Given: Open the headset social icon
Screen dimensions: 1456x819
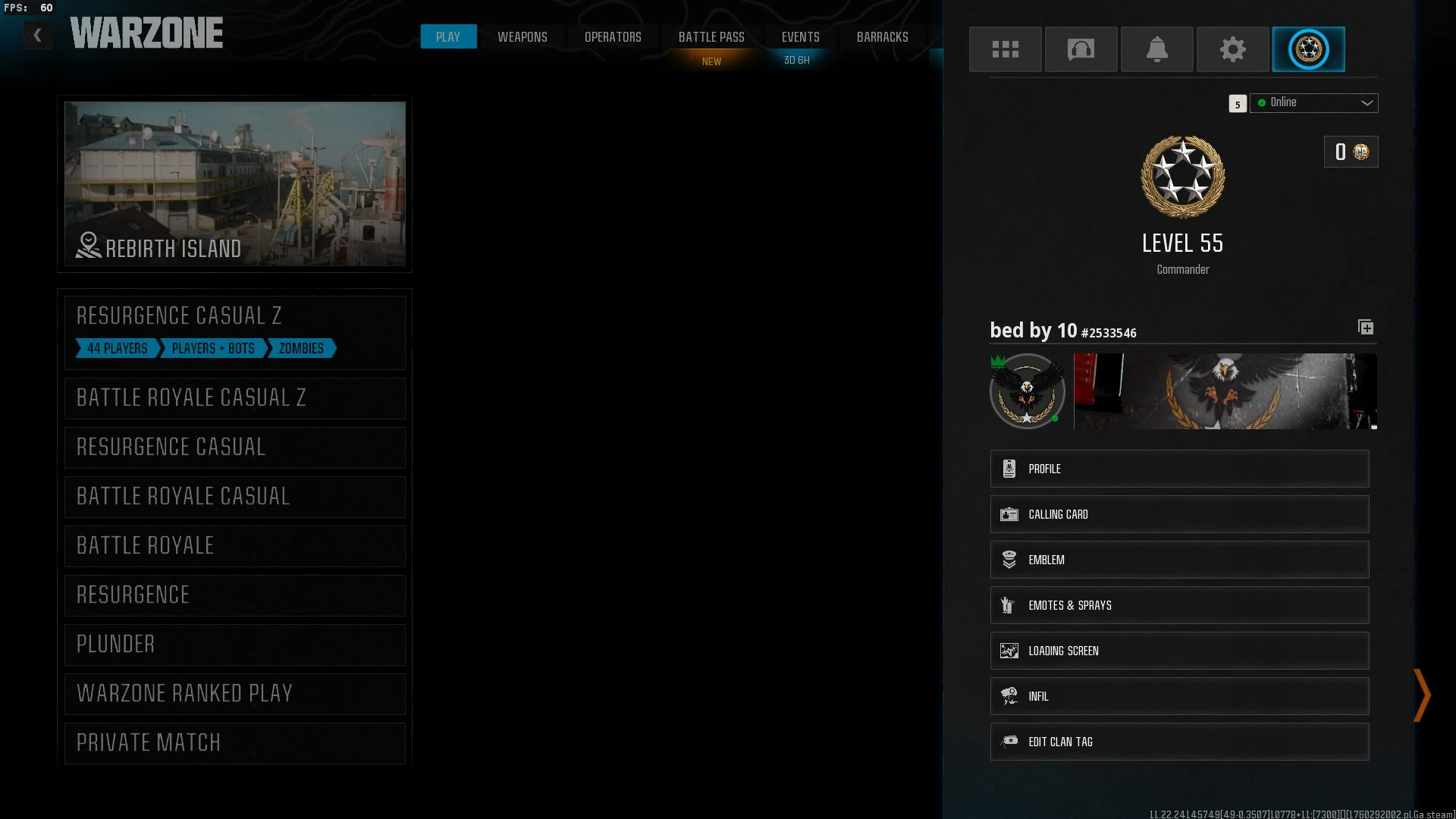Looking at the screenshot, I should click(x=1081, y=49).
